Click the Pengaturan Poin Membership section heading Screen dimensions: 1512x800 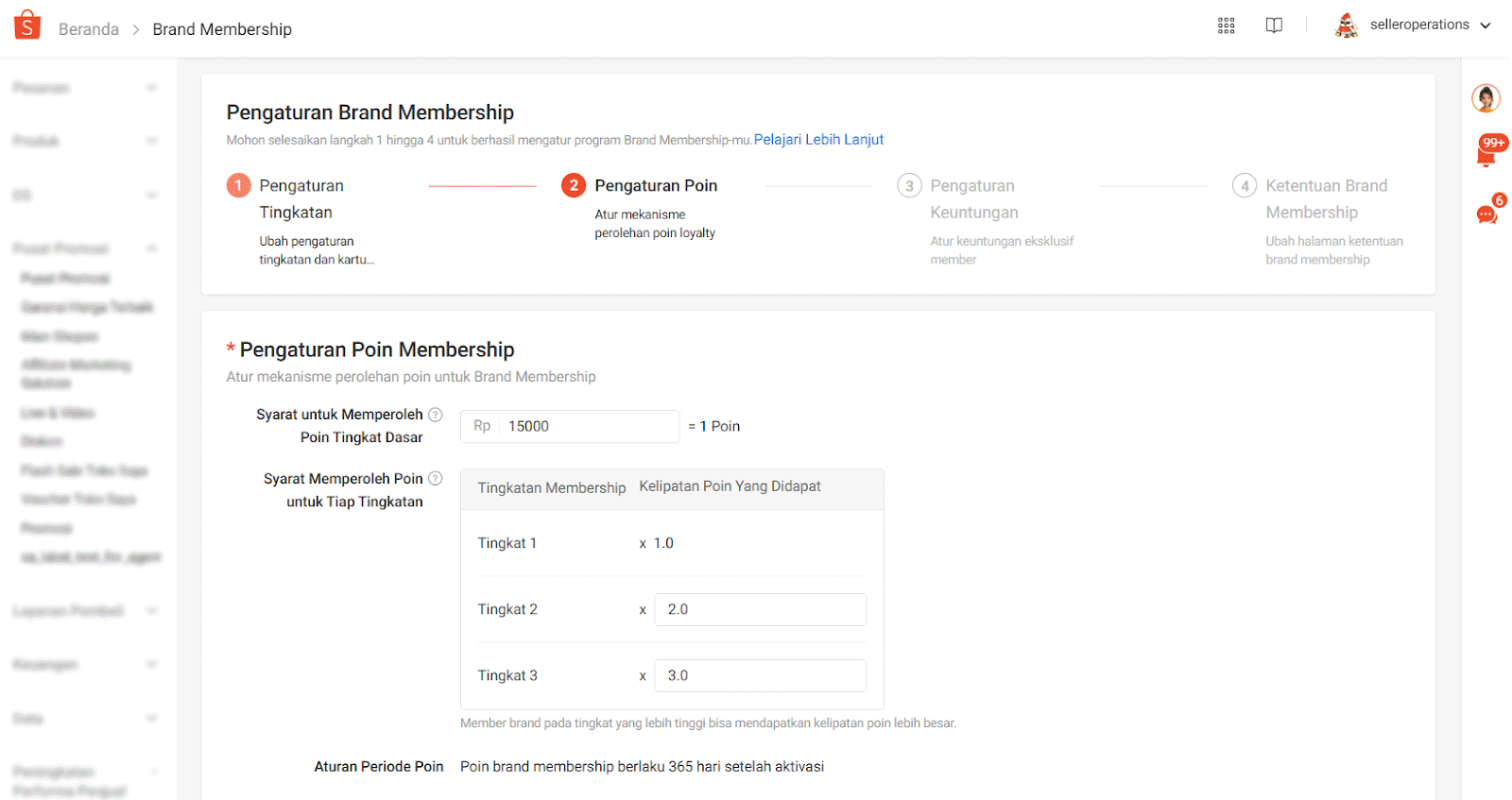tap(377, 350)
